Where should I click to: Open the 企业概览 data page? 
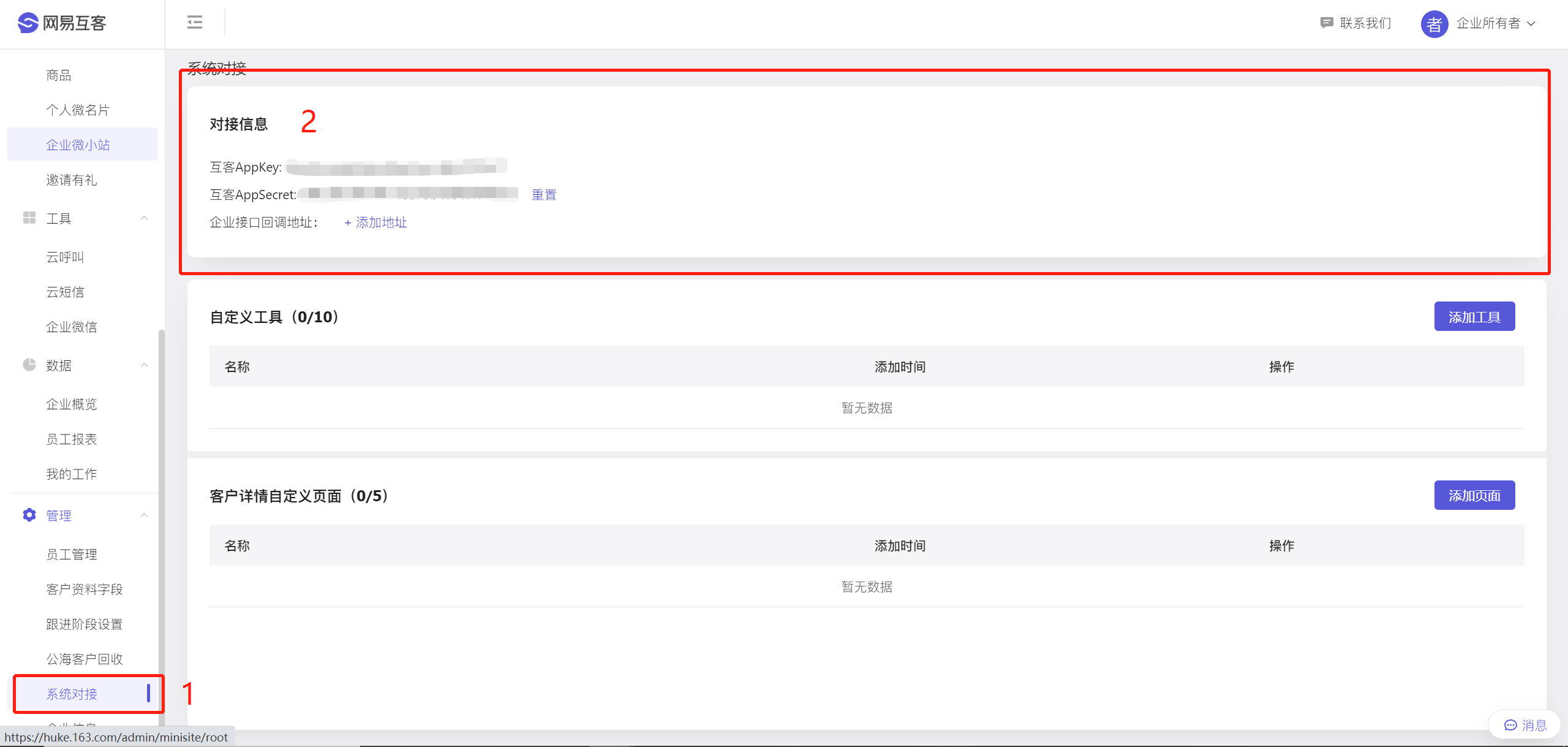[72, 404]
